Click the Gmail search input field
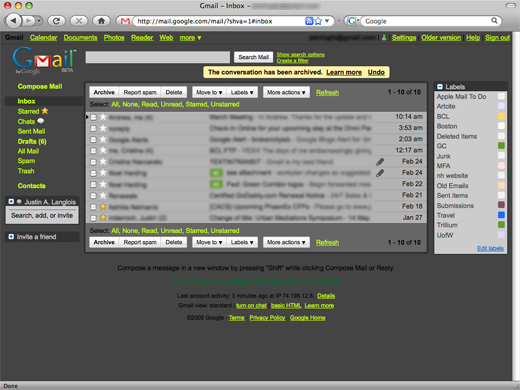Viewport: 520px width, 390px height. point(158,57)
